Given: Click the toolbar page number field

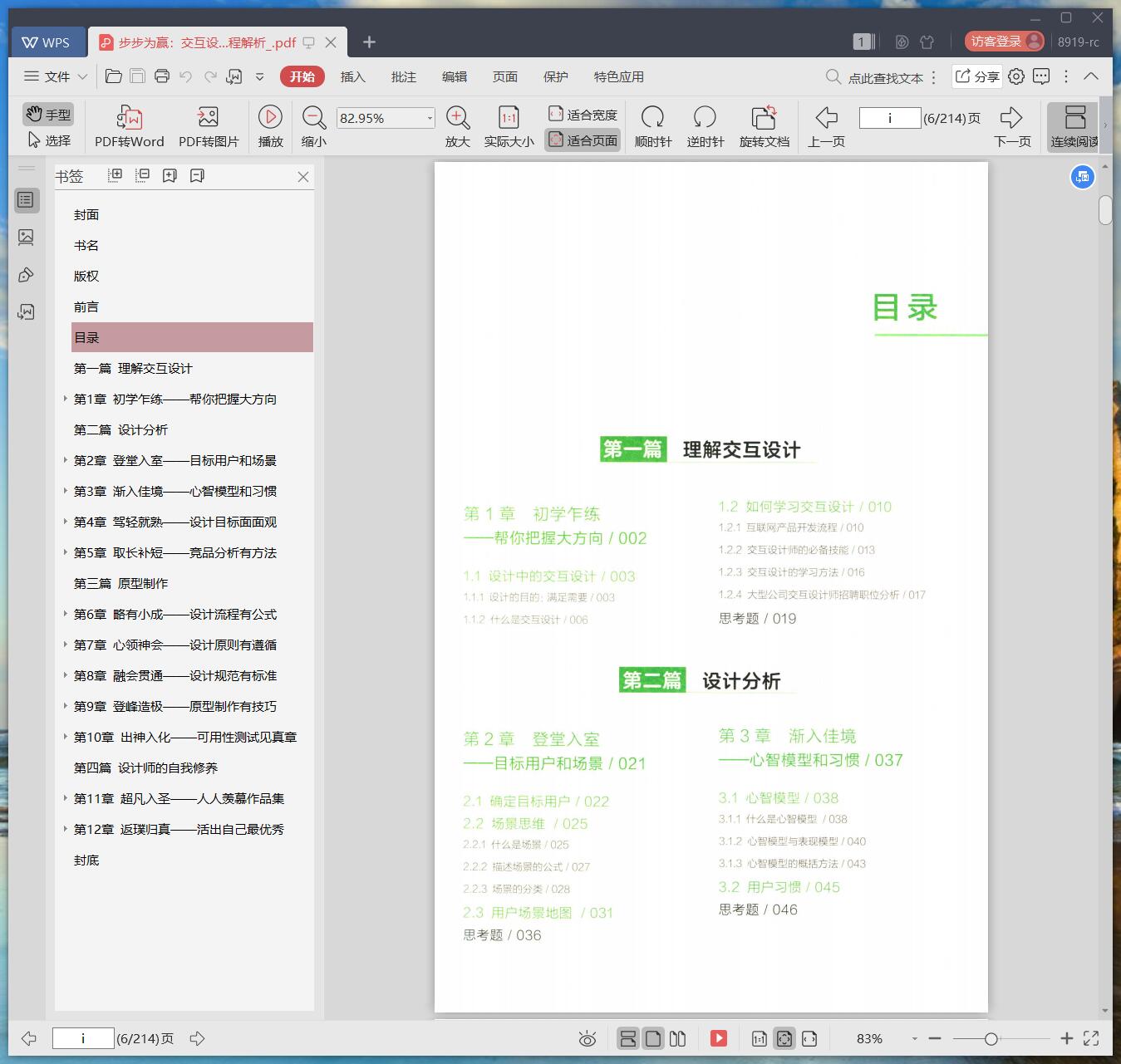Looking at the screenshot, I should coord(890,118).
